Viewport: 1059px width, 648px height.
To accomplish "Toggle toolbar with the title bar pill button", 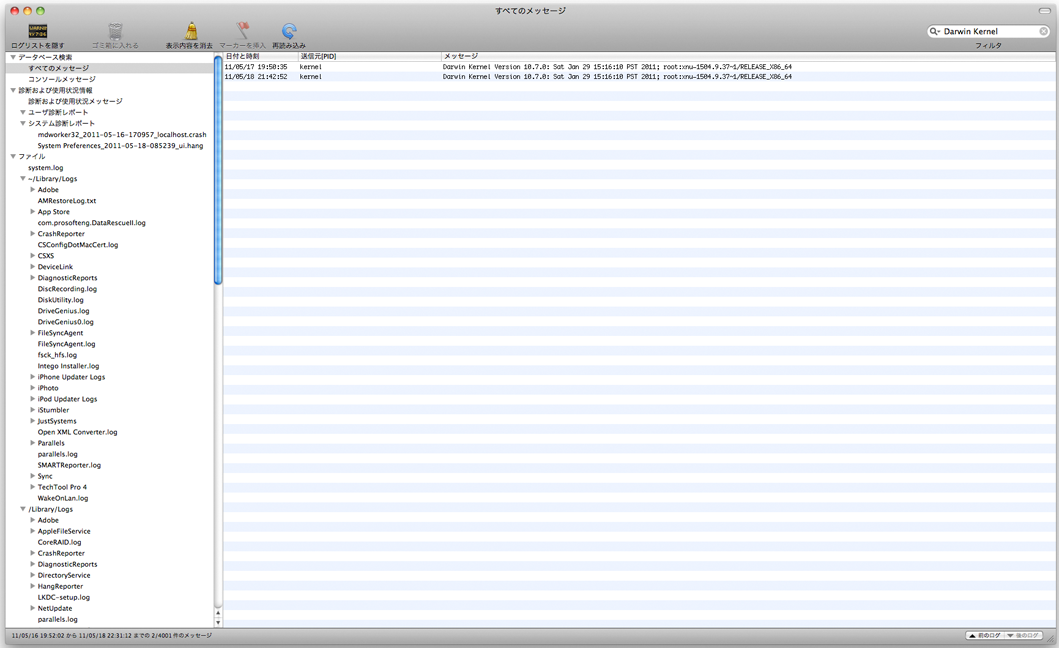I will (1044, 11).
